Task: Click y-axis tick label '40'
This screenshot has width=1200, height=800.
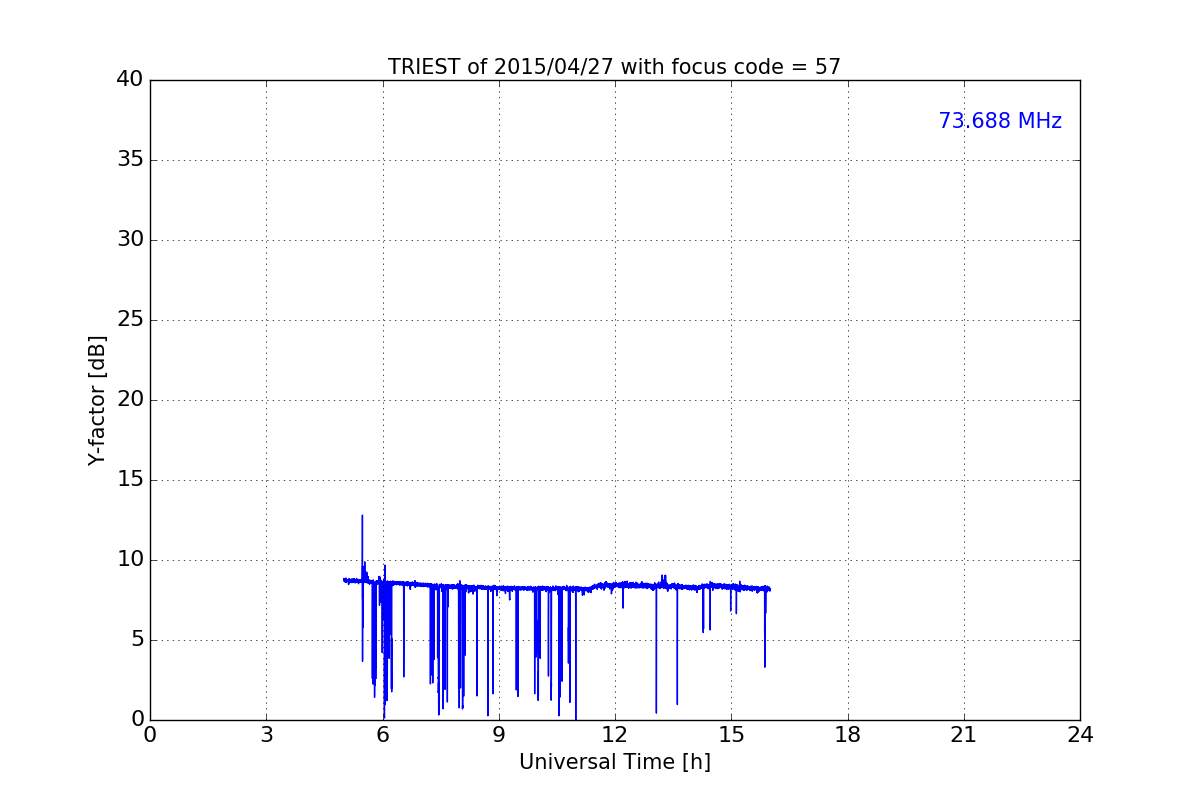Action: tap(130, 80)
